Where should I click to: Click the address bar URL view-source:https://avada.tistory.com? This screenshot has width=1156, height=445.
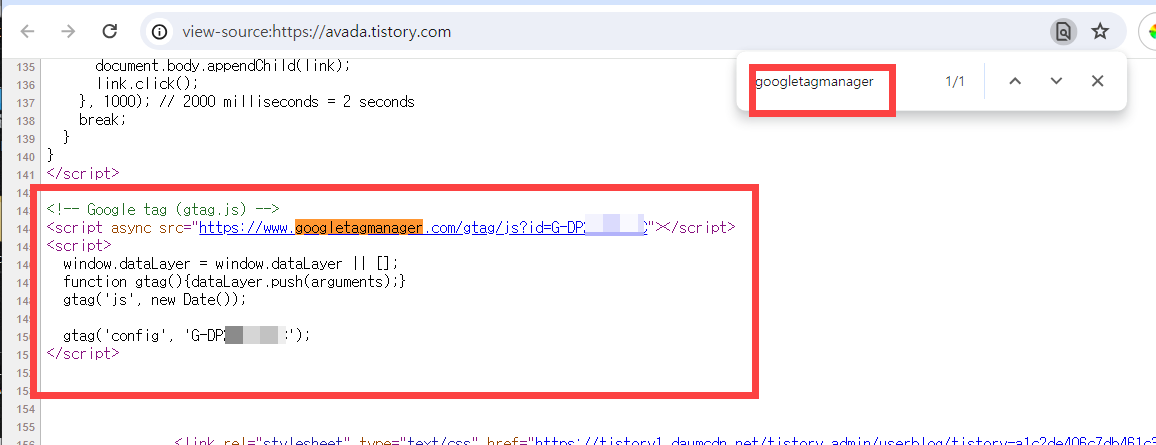click(x=317, y=32)
